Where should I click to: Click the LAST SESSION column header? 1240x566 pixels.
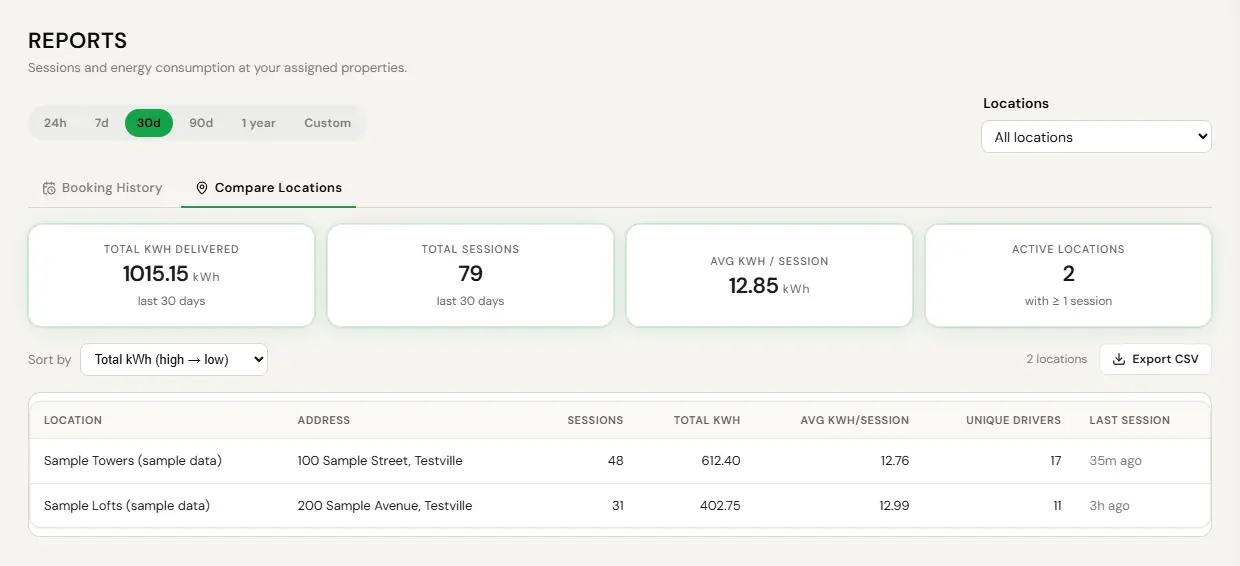1129,420
